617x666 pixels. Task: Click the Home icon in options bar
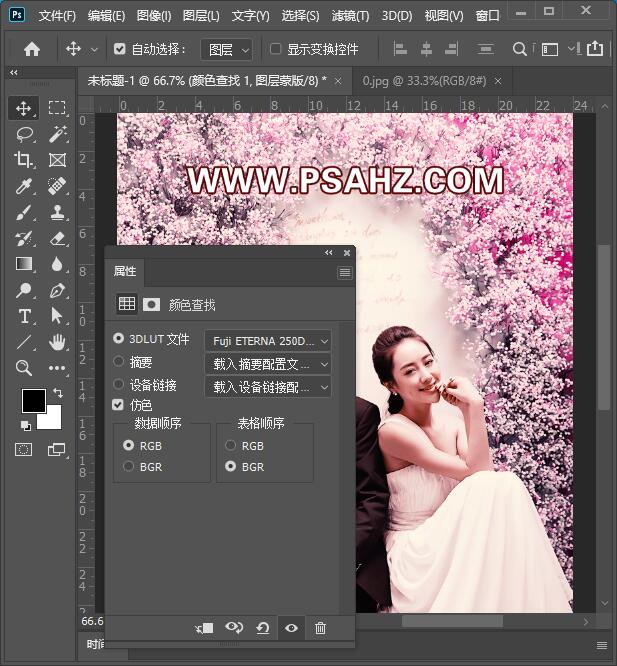(x=32, y=49)
